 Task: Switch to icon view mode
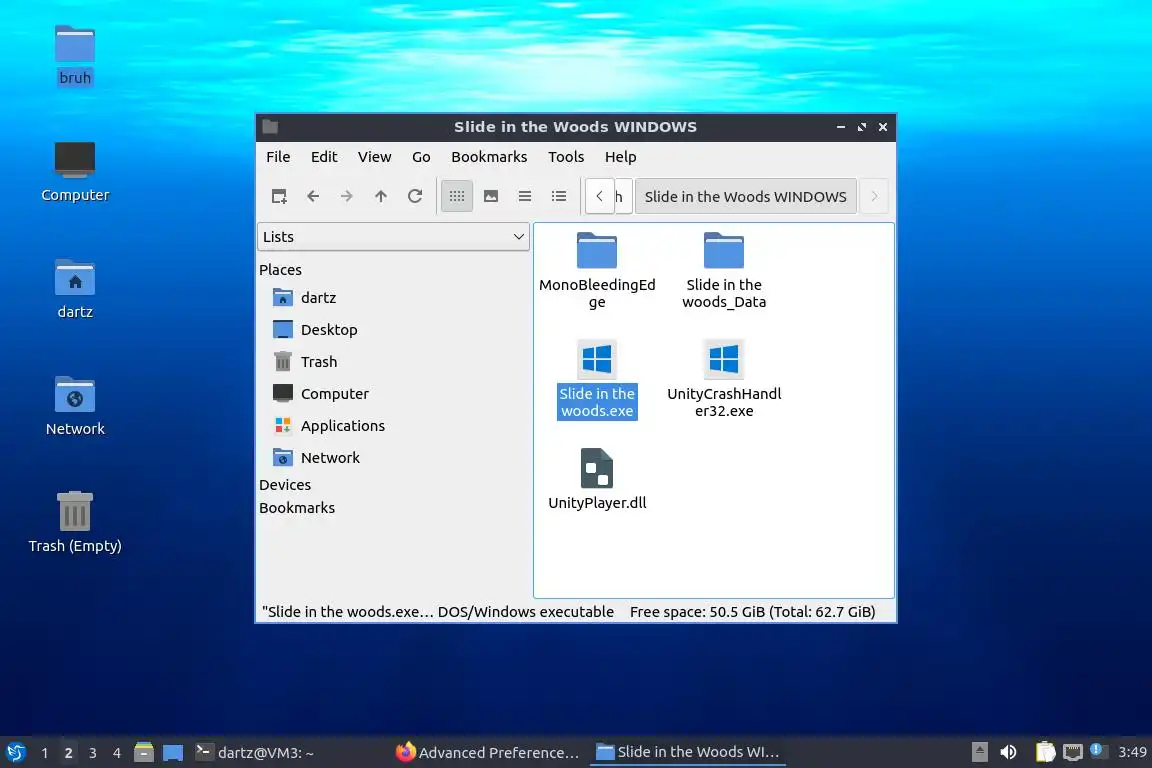(457, 196)
